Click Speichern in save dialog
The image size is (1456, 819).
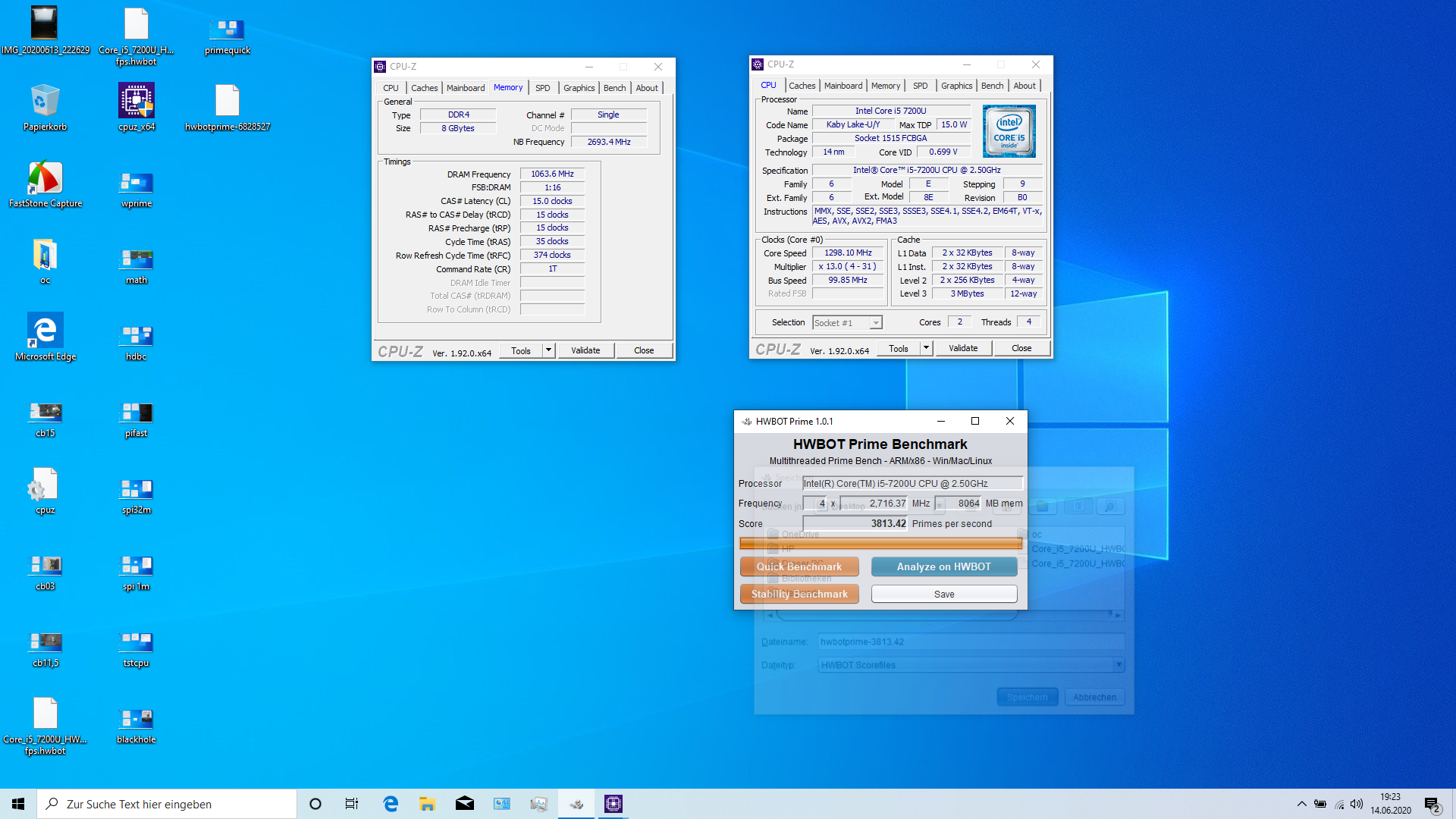pyautogui.click(x=1028, y=697)
